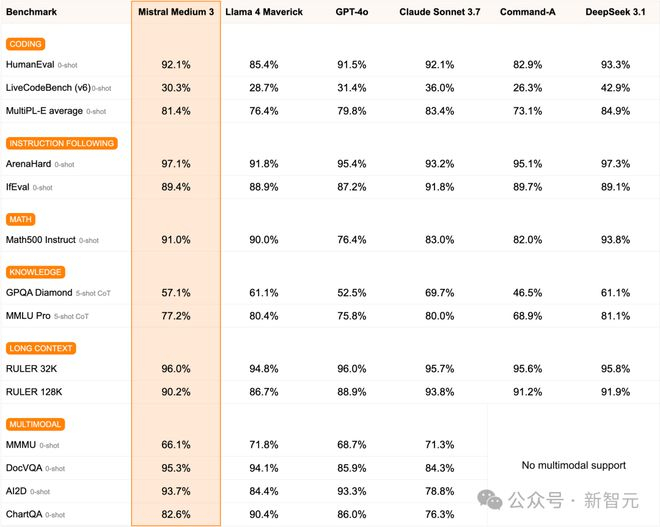Click Mistral's 97.1% ArenaHard score cell
This screenshot has height=527, width=660.
tap(176, 163)
